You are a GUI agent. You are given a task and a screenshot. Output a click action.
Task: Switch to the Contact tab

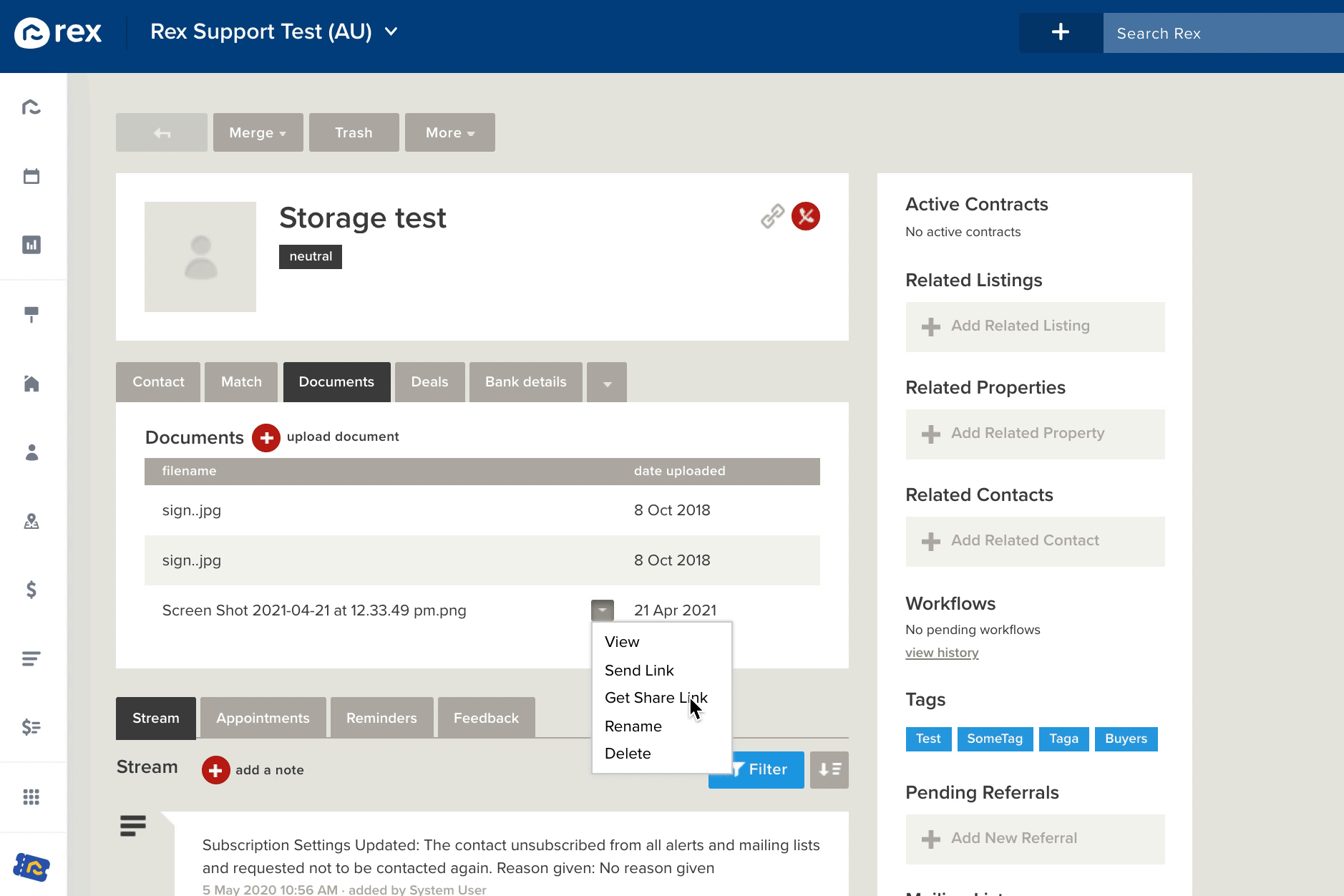coord(158,382)
